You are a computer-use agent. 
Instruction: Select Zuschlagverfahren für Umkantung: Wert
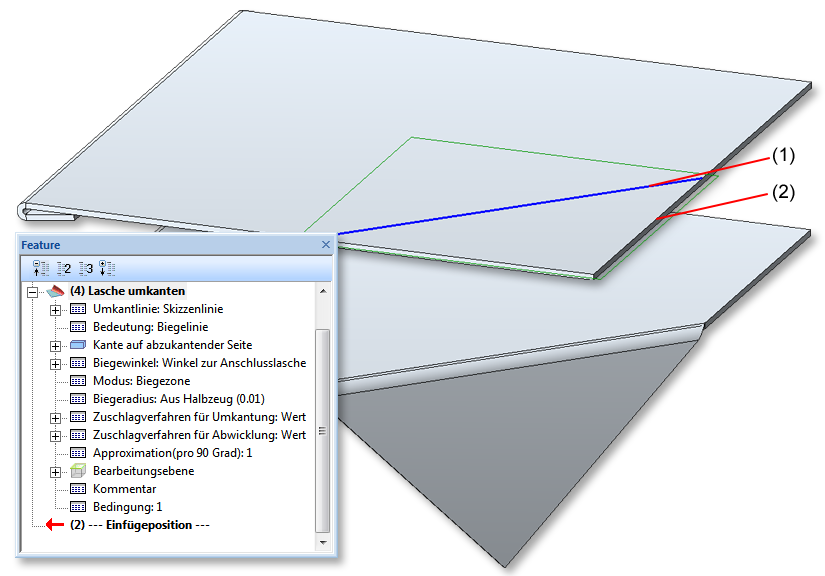[199, 417]
